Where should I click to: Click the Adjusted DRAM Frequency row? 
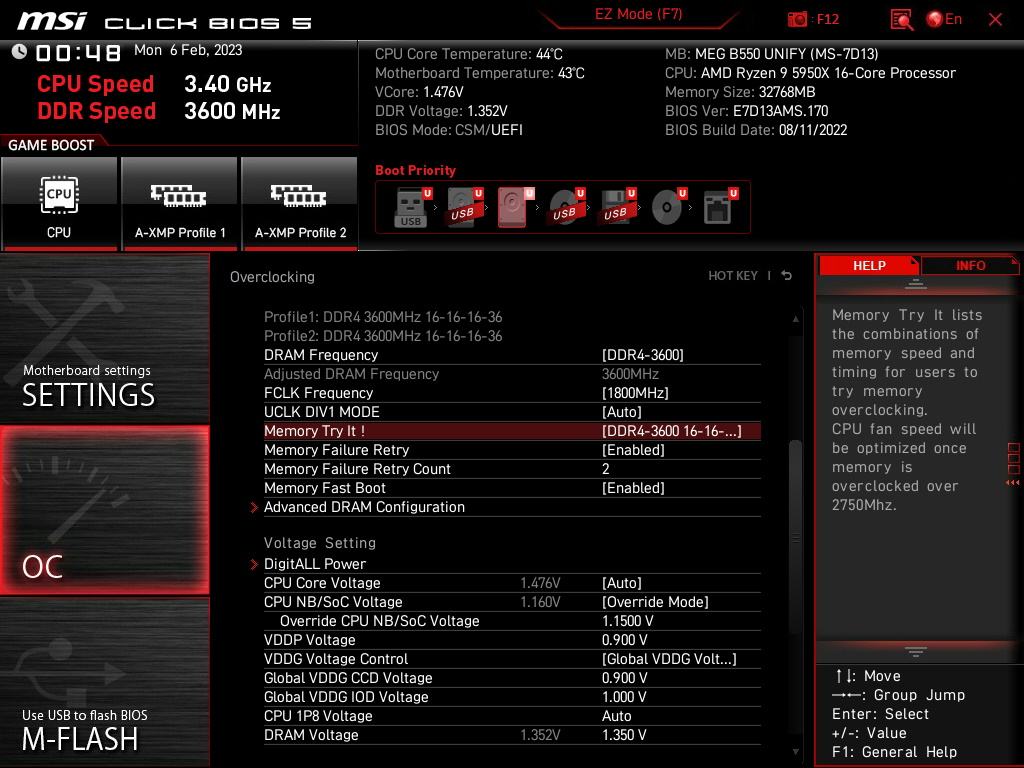(512, 374)
